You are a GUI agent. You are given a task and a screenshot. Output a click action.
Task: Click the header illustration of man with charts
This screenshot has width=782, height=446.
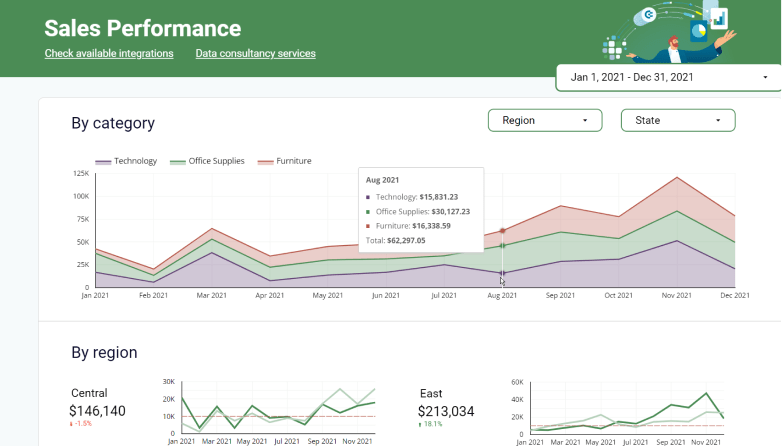tap(669, 32)
